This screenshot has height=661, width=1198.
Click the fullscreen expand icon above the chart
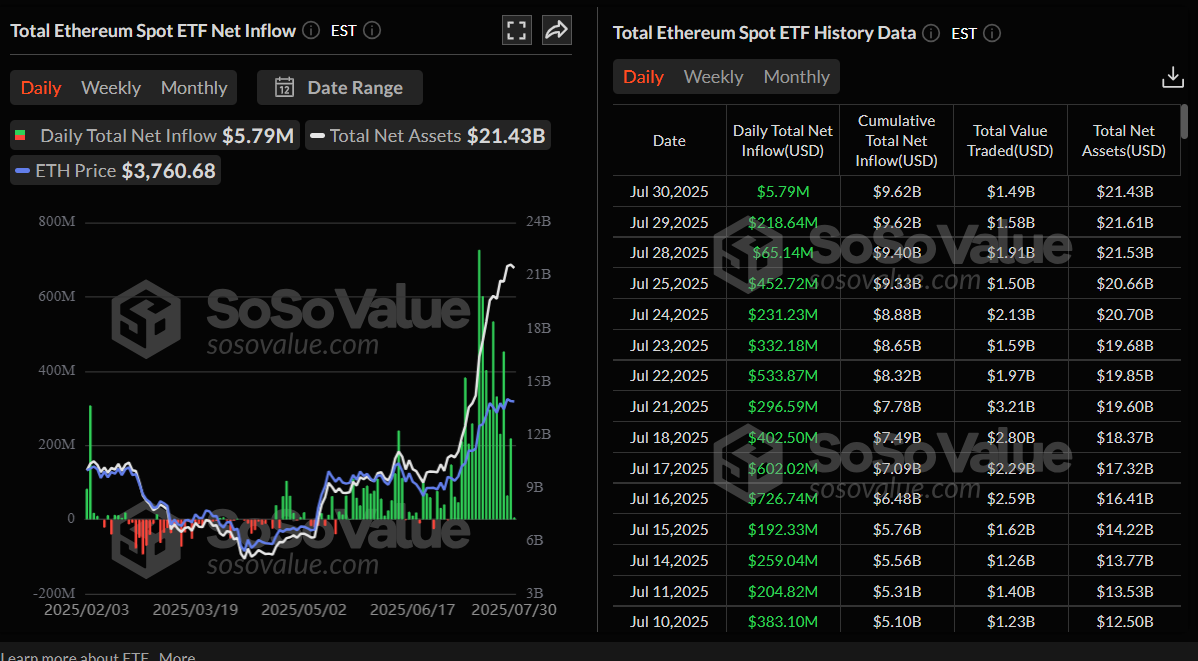[x=516, y=30]
